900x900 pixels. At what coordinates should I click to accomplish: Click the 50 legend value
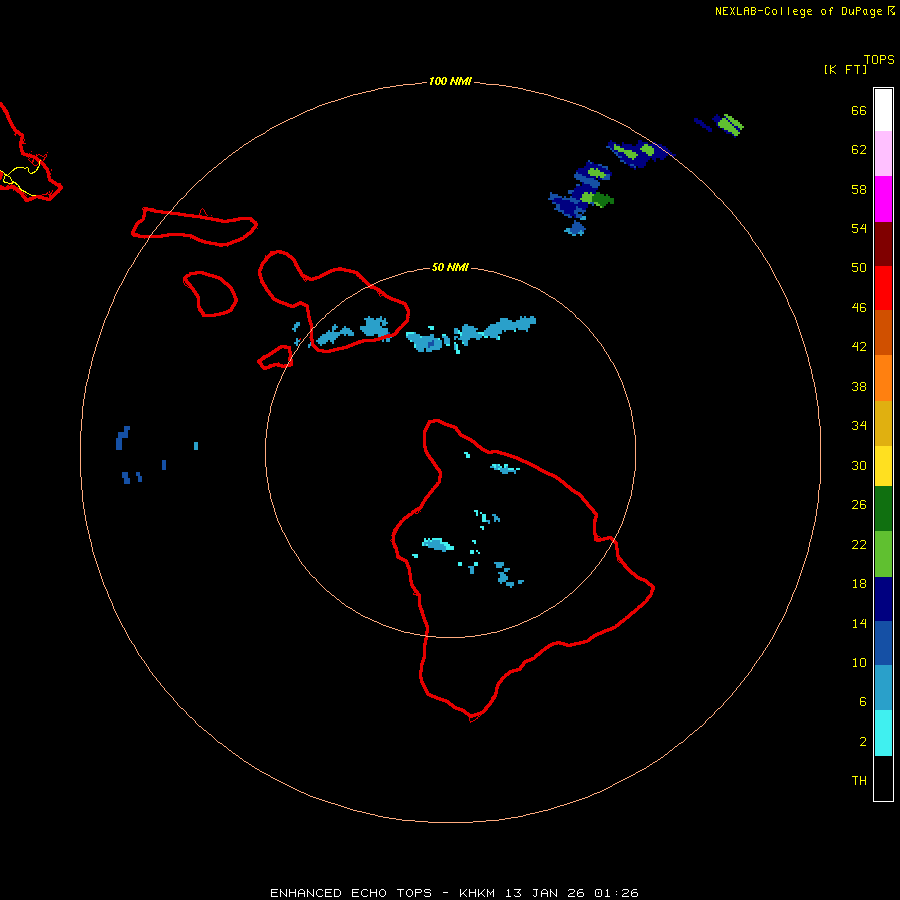tap(859, 267)
